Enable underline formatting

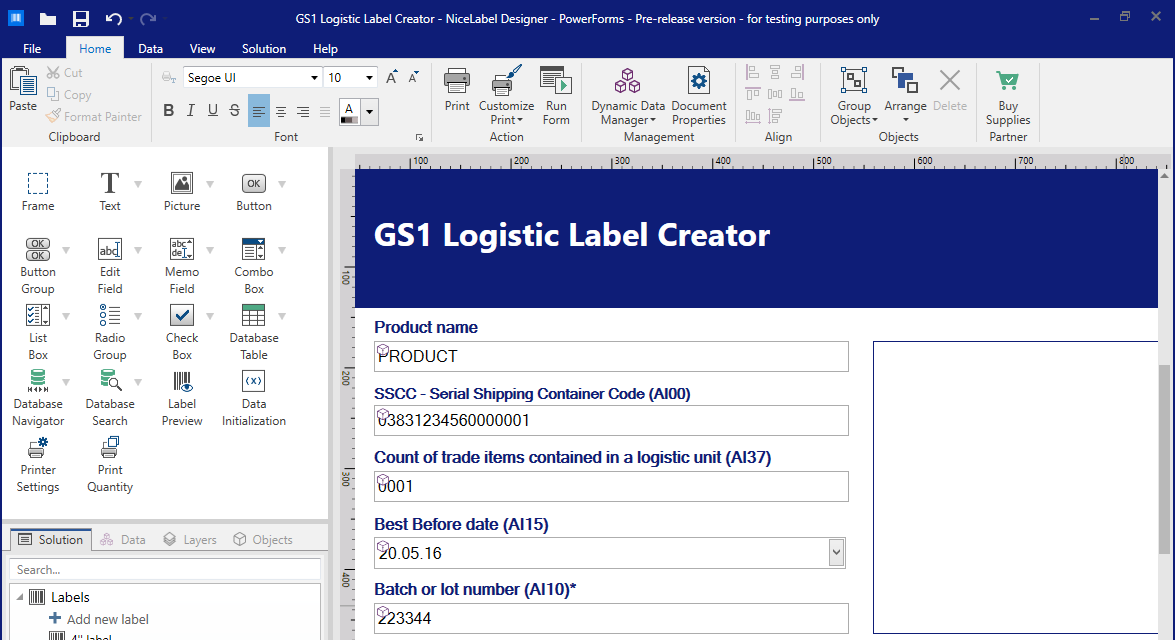pos(211,110)
